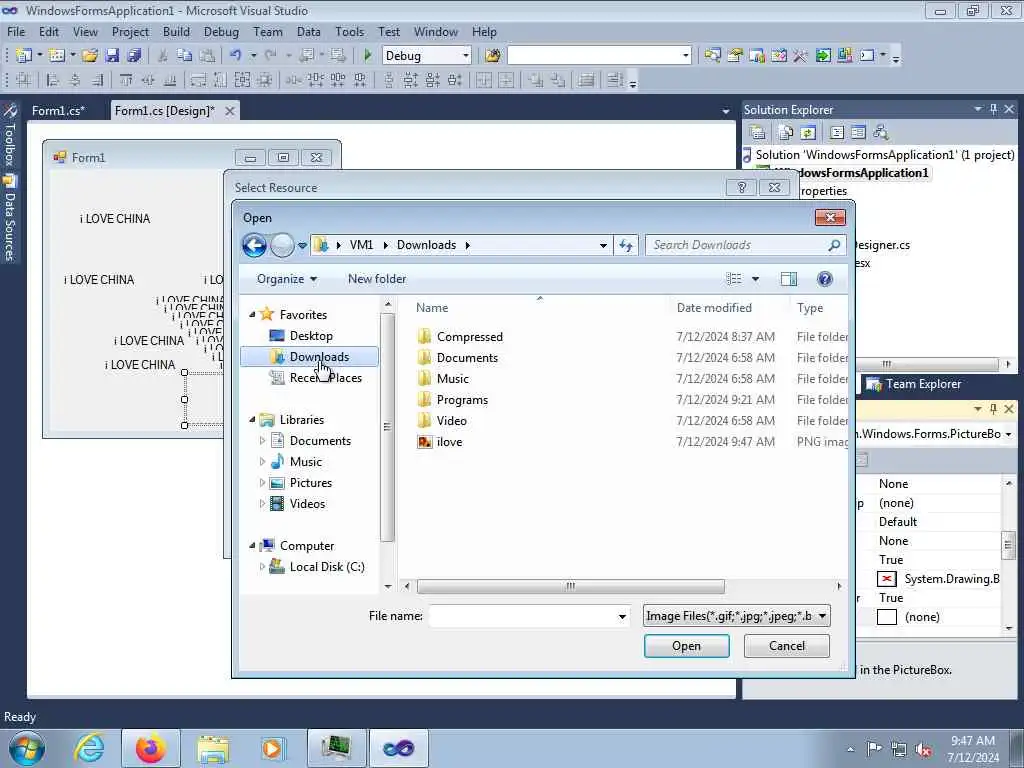Click the Open File toolbar icon
Screen dimensions: 1024x768
89,56
